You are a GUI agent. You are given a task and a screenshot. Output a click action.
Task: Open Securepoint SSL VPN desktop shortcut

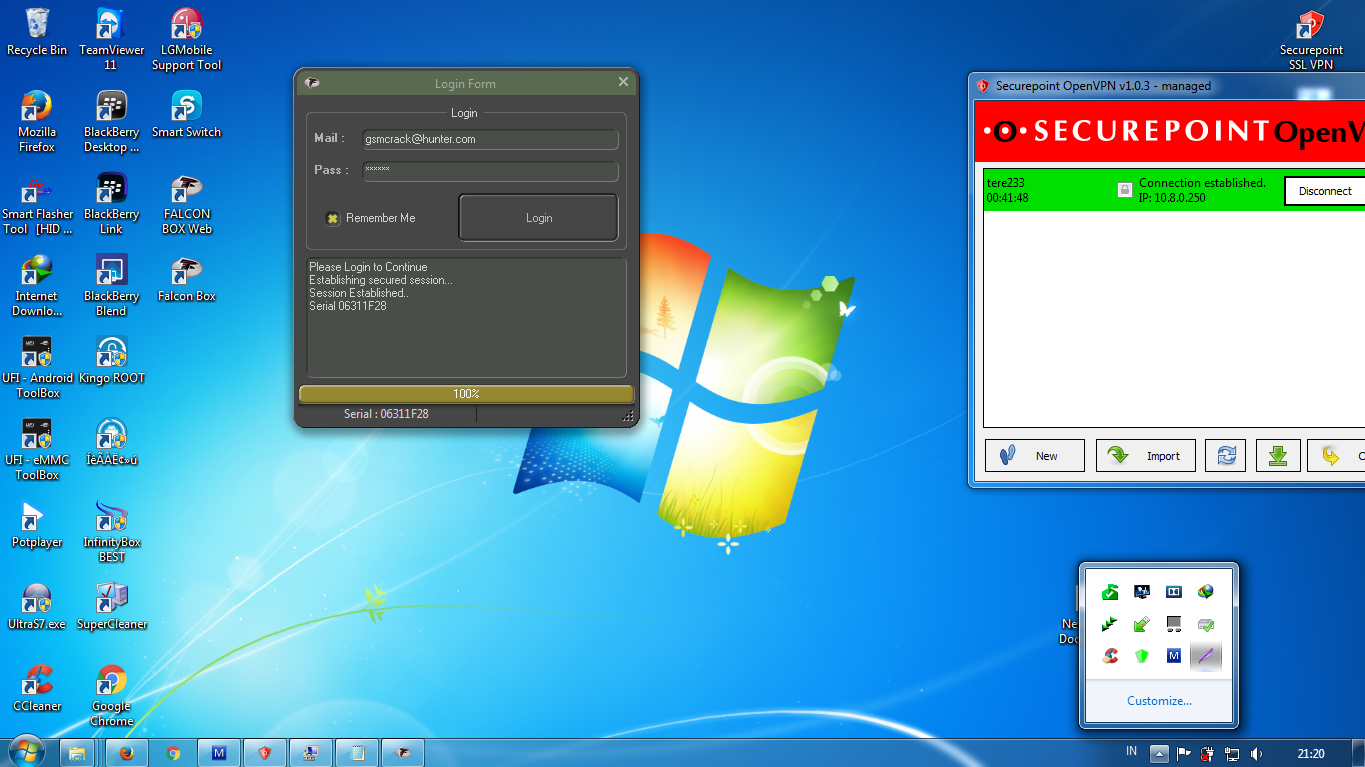pyautogui.click(x=1312, y=39)
